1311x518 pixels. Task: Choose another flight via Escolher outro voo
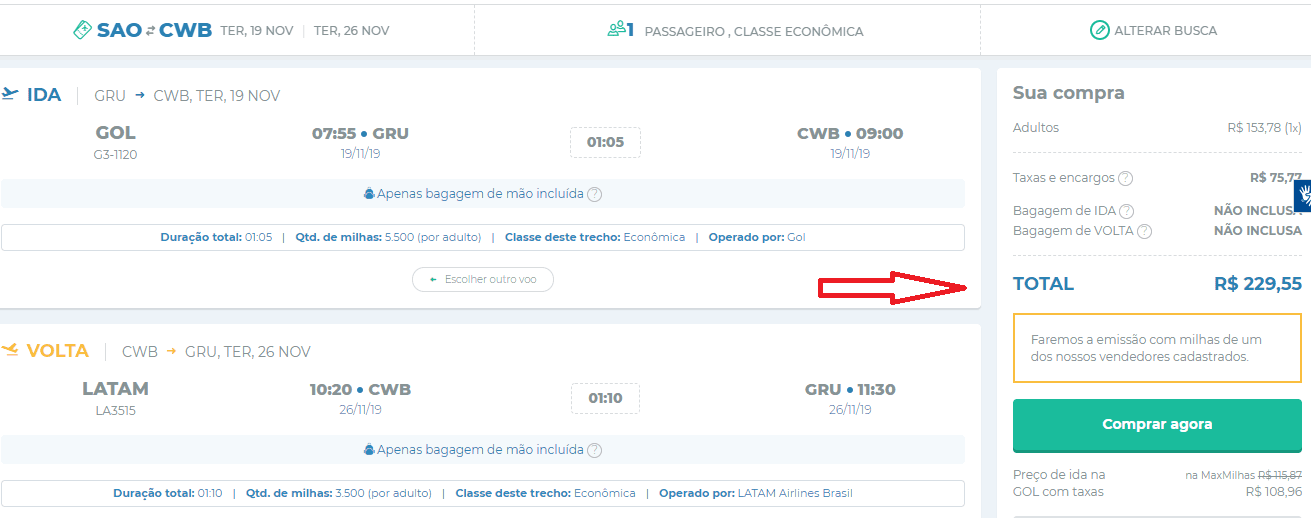coord(483,279)
